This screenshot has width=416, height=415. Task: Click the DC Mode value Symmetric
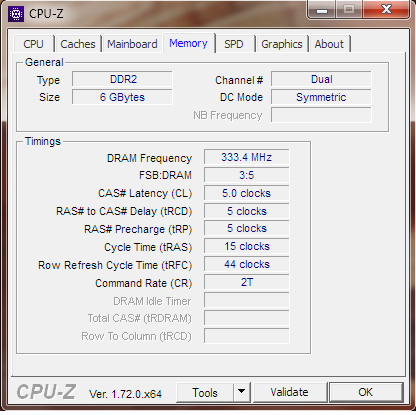pos(321,97)
